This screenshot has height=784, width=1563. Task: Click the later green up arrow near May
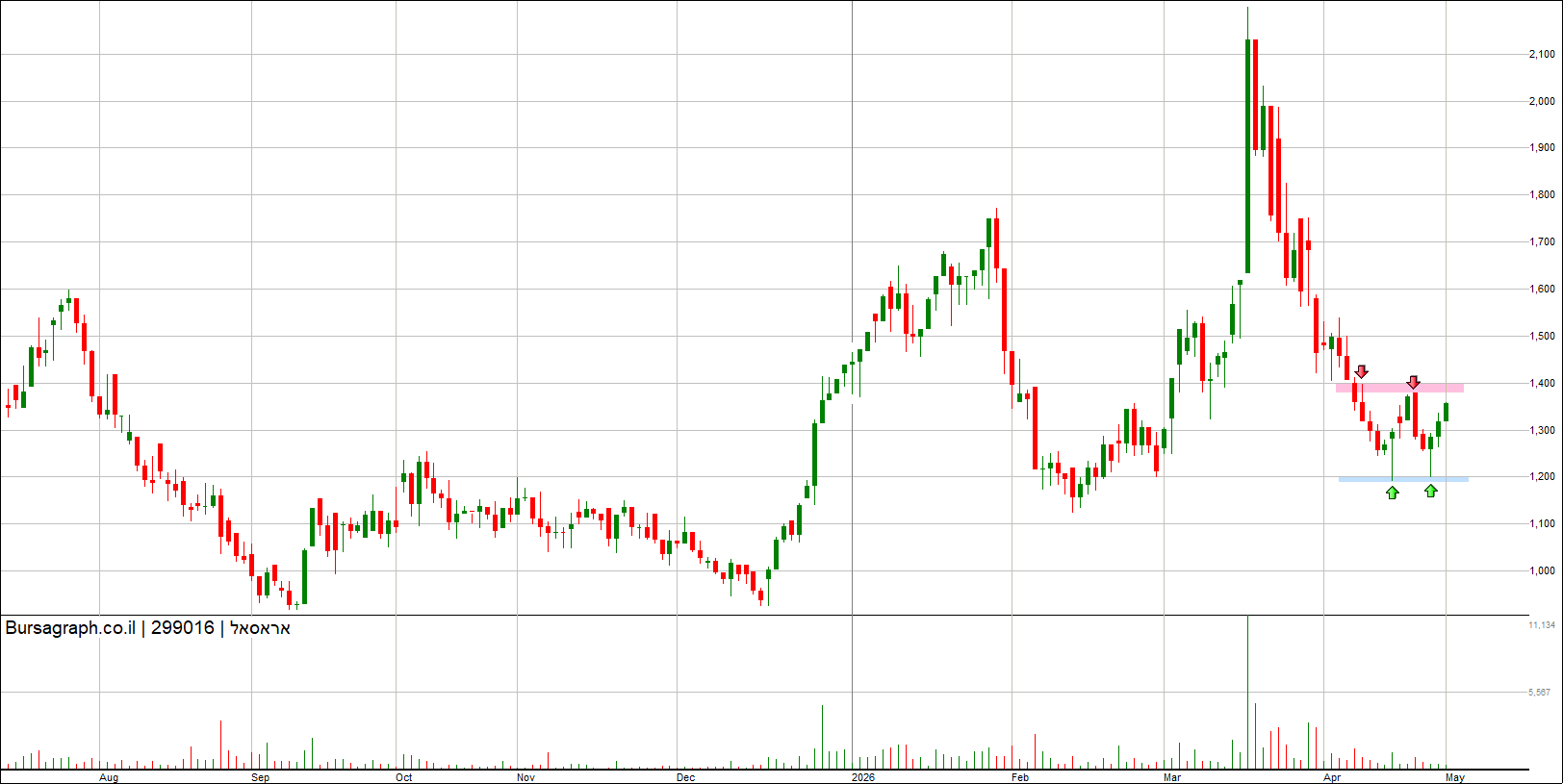coord(1431,491)
